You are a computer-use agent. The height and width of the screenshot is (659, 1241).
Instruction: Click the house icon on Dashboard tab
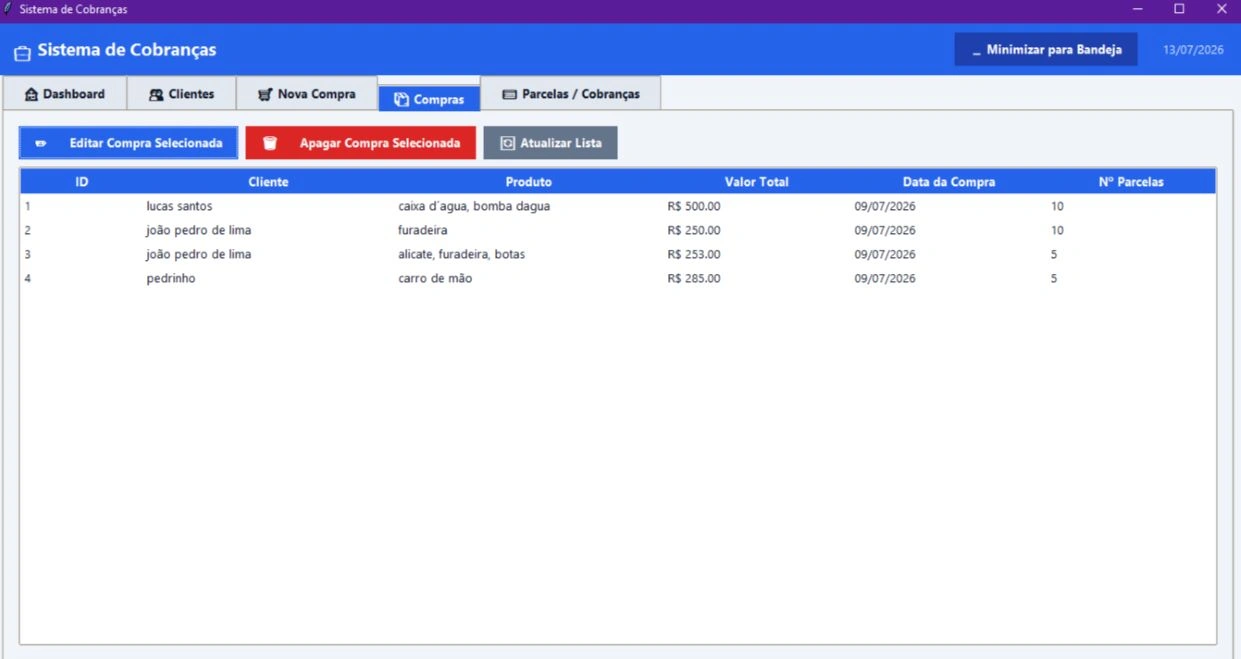coord(31,94)
